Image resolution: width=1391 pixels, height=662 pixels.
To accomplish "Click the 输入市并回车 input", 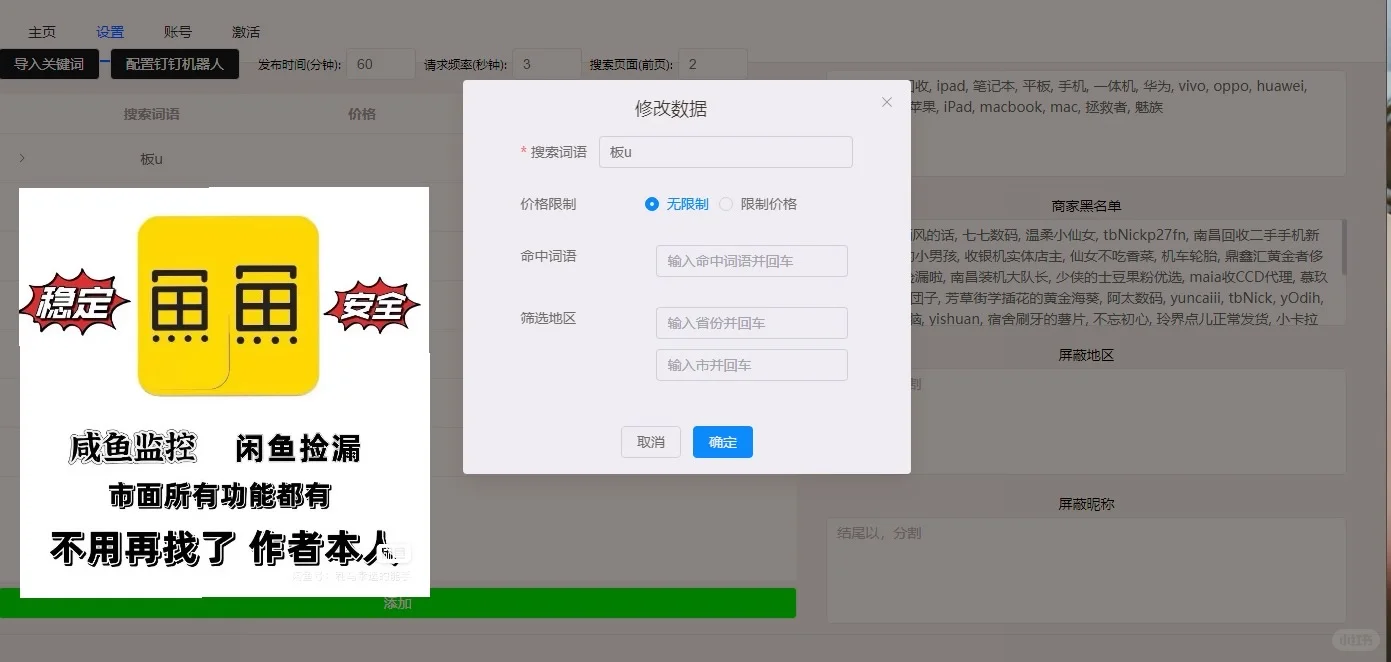I will [751, 364].
